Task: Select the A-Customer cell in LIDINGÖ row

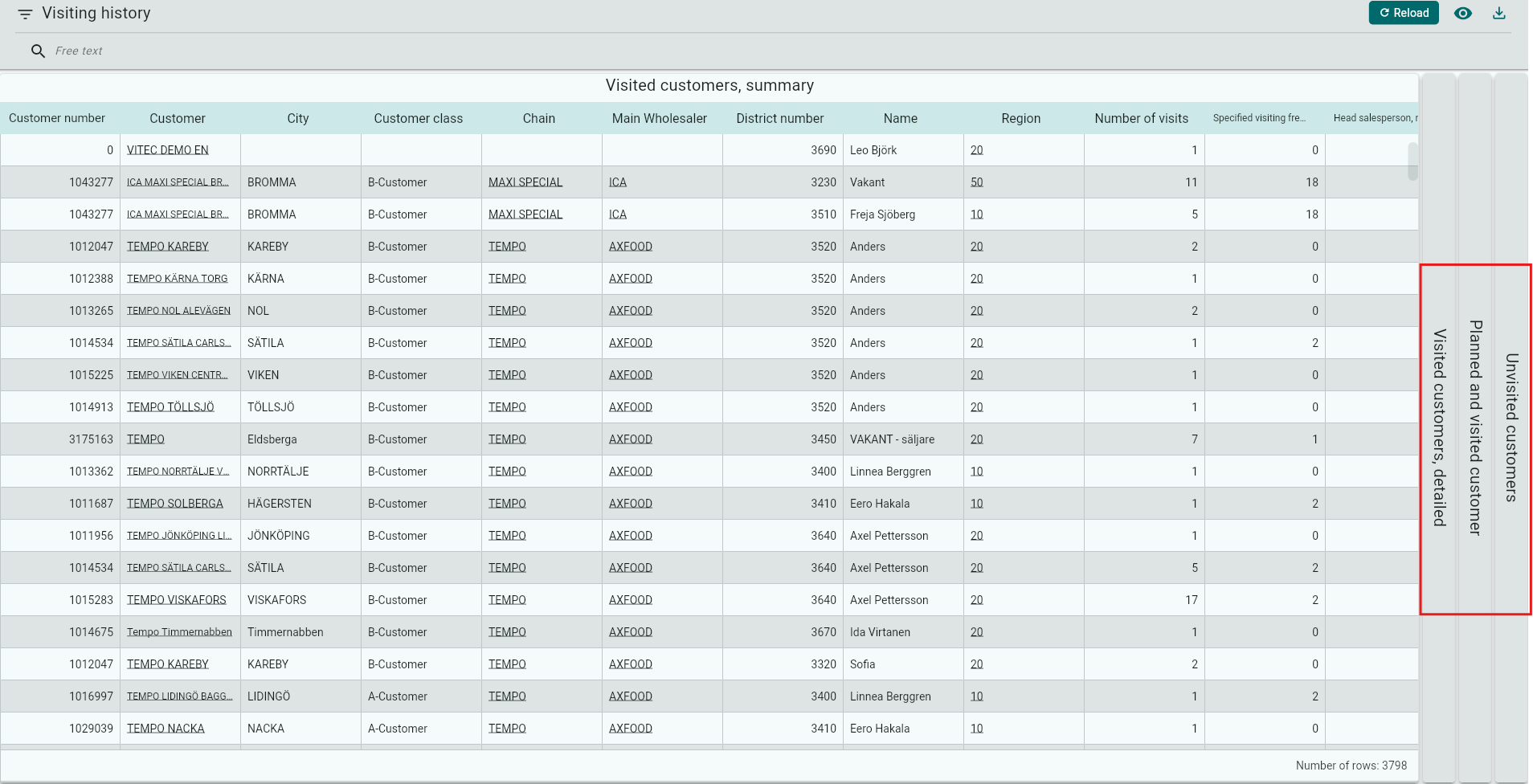Action: 421,696
